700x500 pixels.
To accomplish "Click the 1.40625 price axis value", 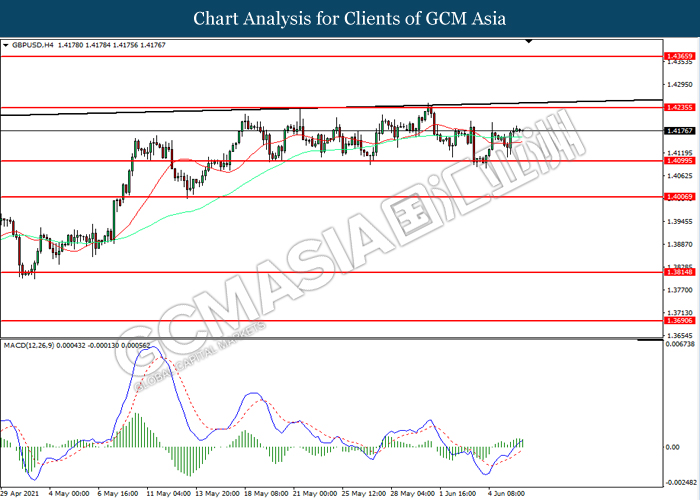I will point(679,176).
